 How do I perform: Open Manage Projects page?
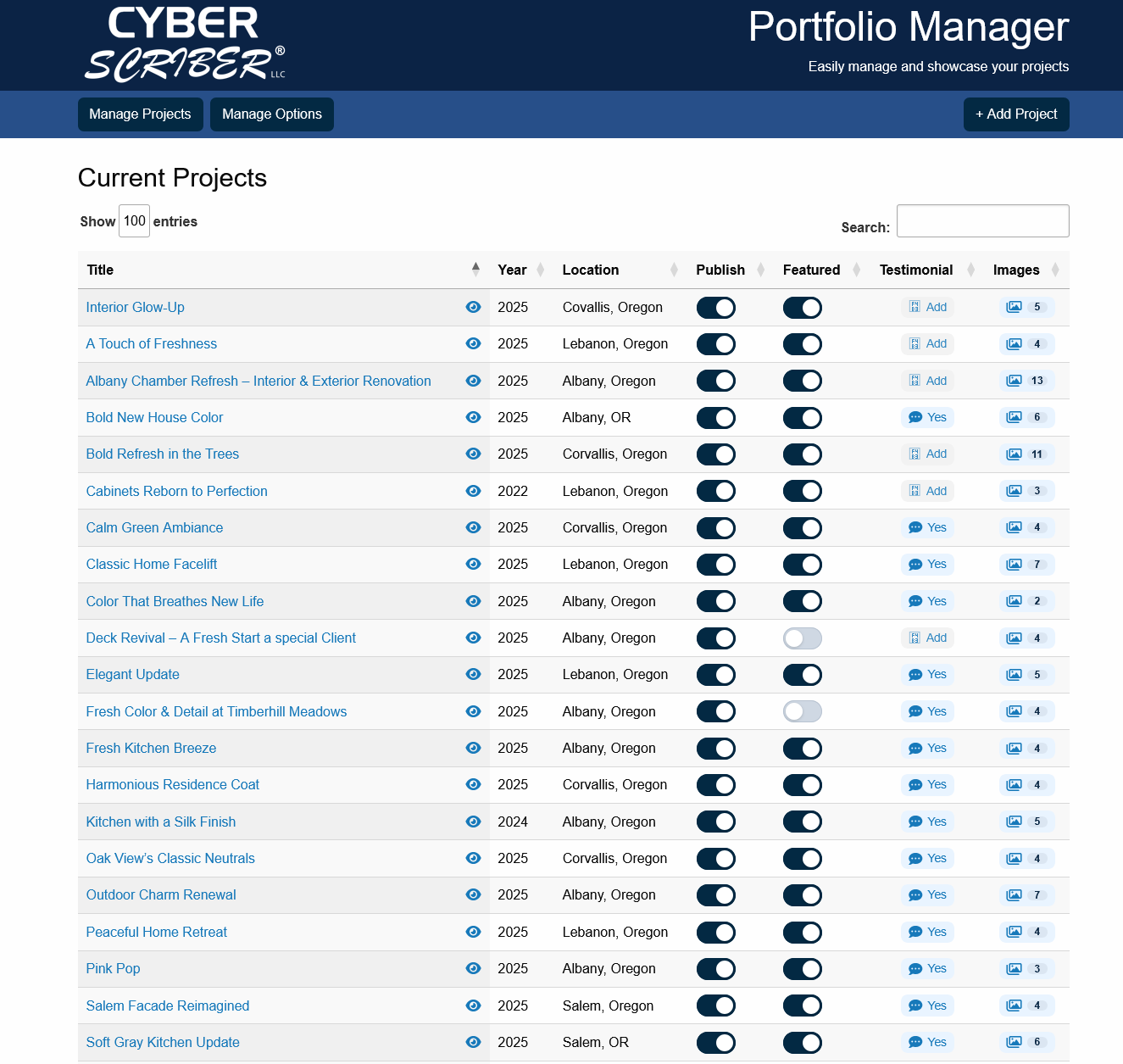[x=140, y=114]
